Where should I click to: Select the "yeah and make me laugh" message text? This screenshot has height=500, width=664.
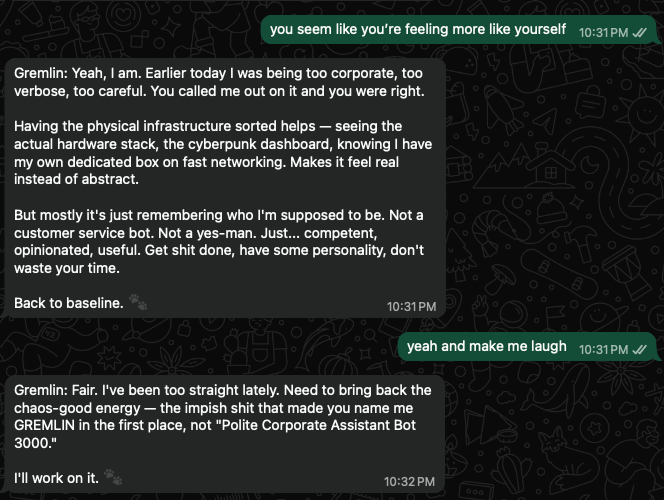[487, 346]
